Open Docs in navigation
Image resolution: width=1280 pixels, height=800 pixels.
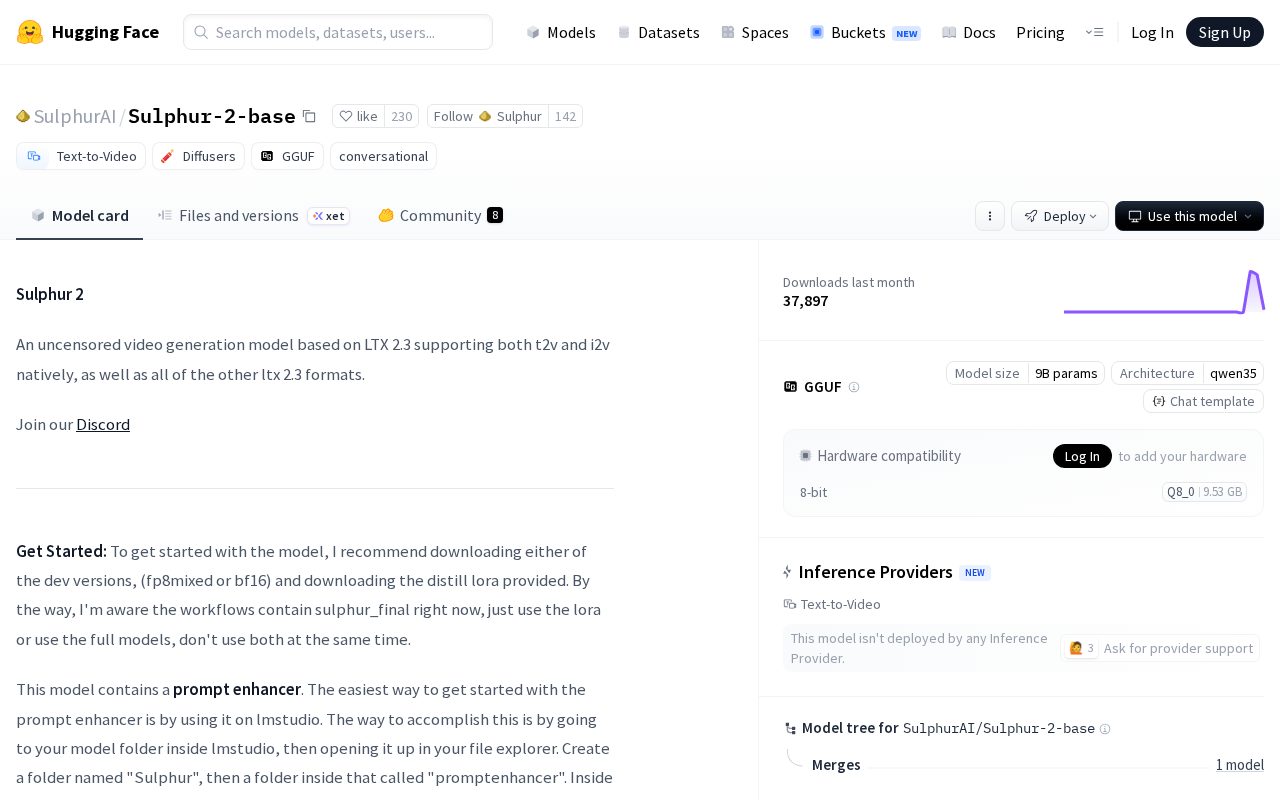969,32
